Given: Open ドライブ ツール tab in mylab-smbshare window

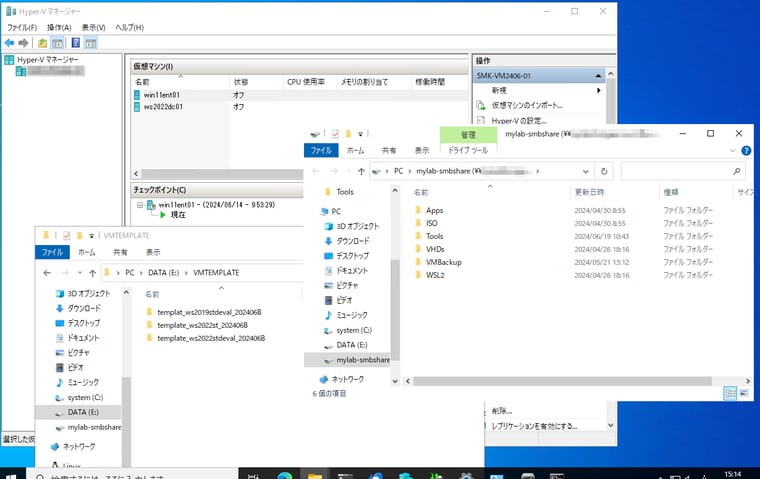Looking at the screenshot, I should [x=468, y=150].
